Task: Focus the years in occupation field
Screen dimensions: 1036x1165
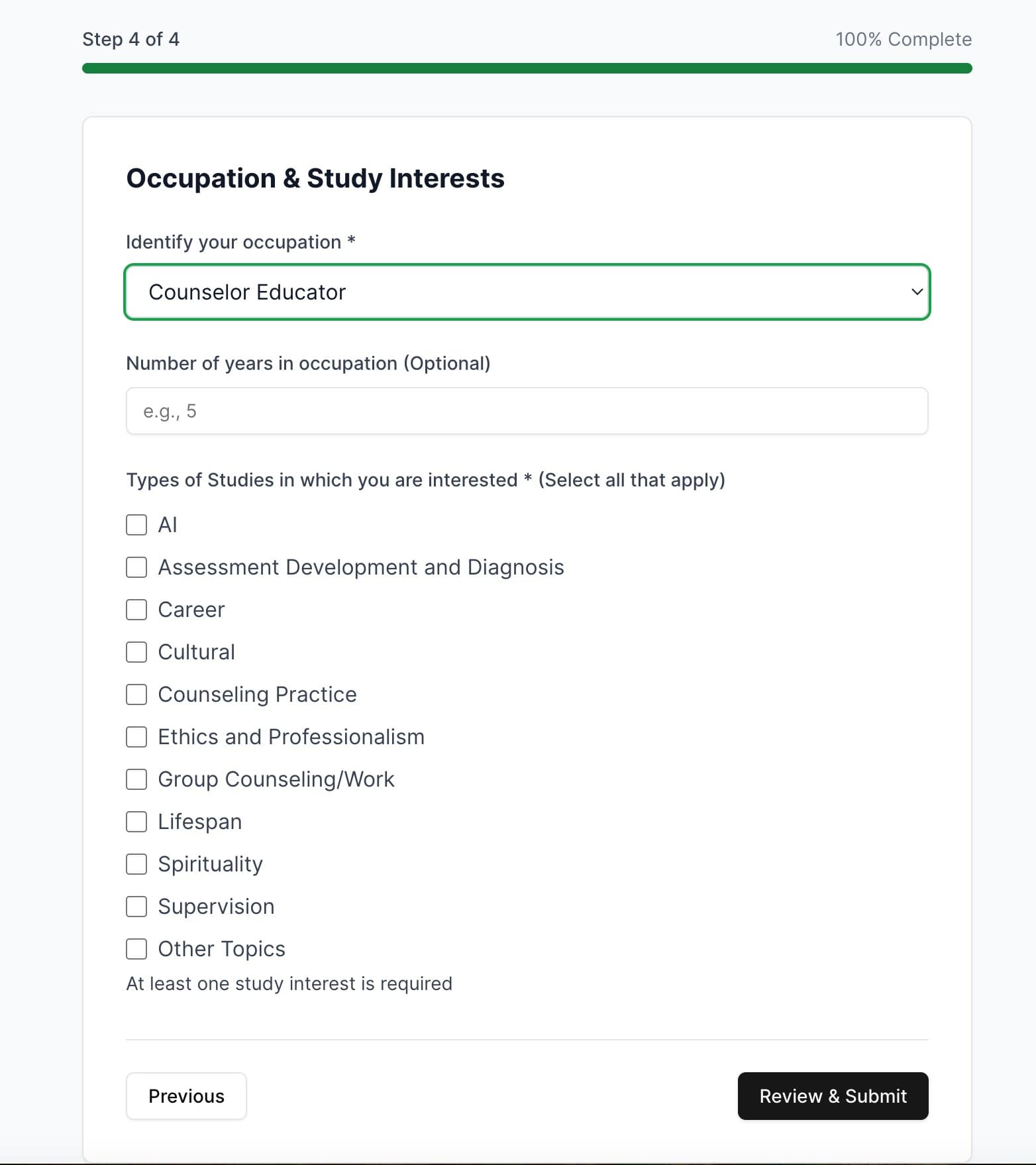Action: (x=527, y=412)
